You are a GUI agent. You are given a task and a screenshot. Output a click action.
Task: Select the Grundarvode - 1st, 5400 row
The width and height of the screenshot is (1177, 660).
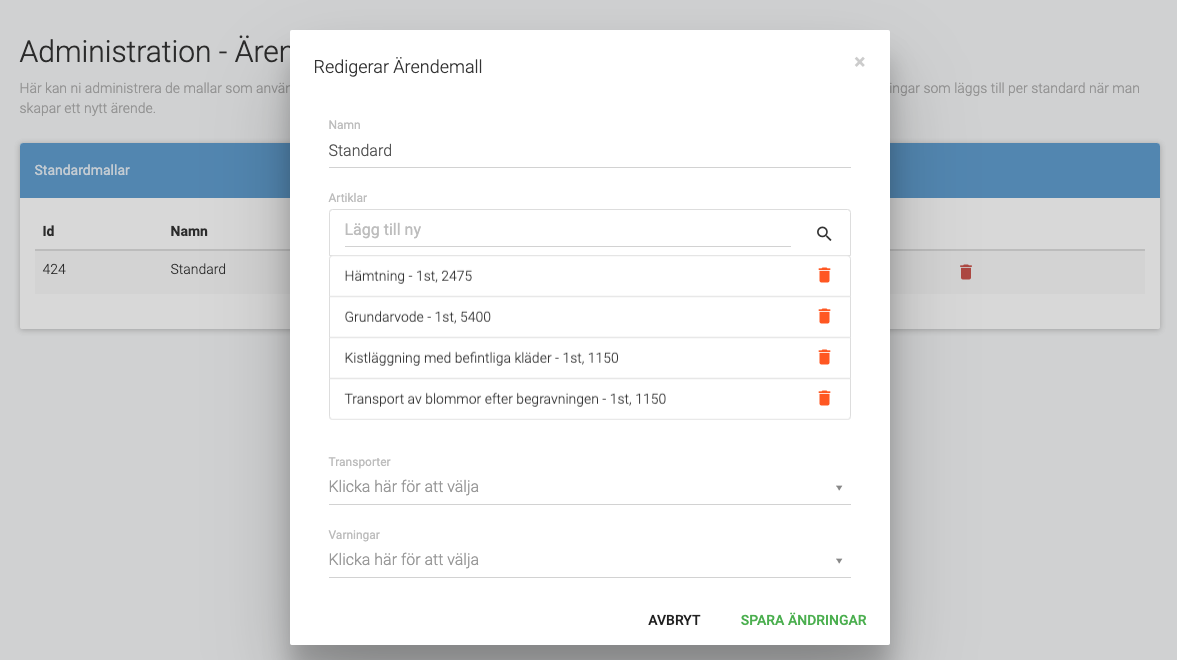(x=589, y=317)
